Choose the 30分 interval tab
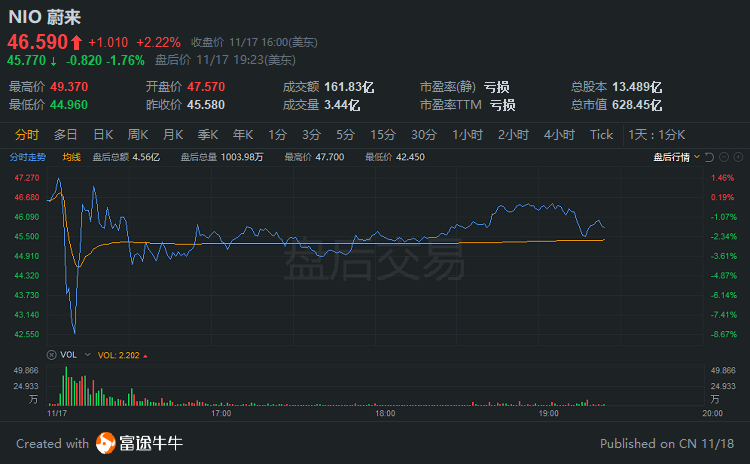 pos(424,135)
